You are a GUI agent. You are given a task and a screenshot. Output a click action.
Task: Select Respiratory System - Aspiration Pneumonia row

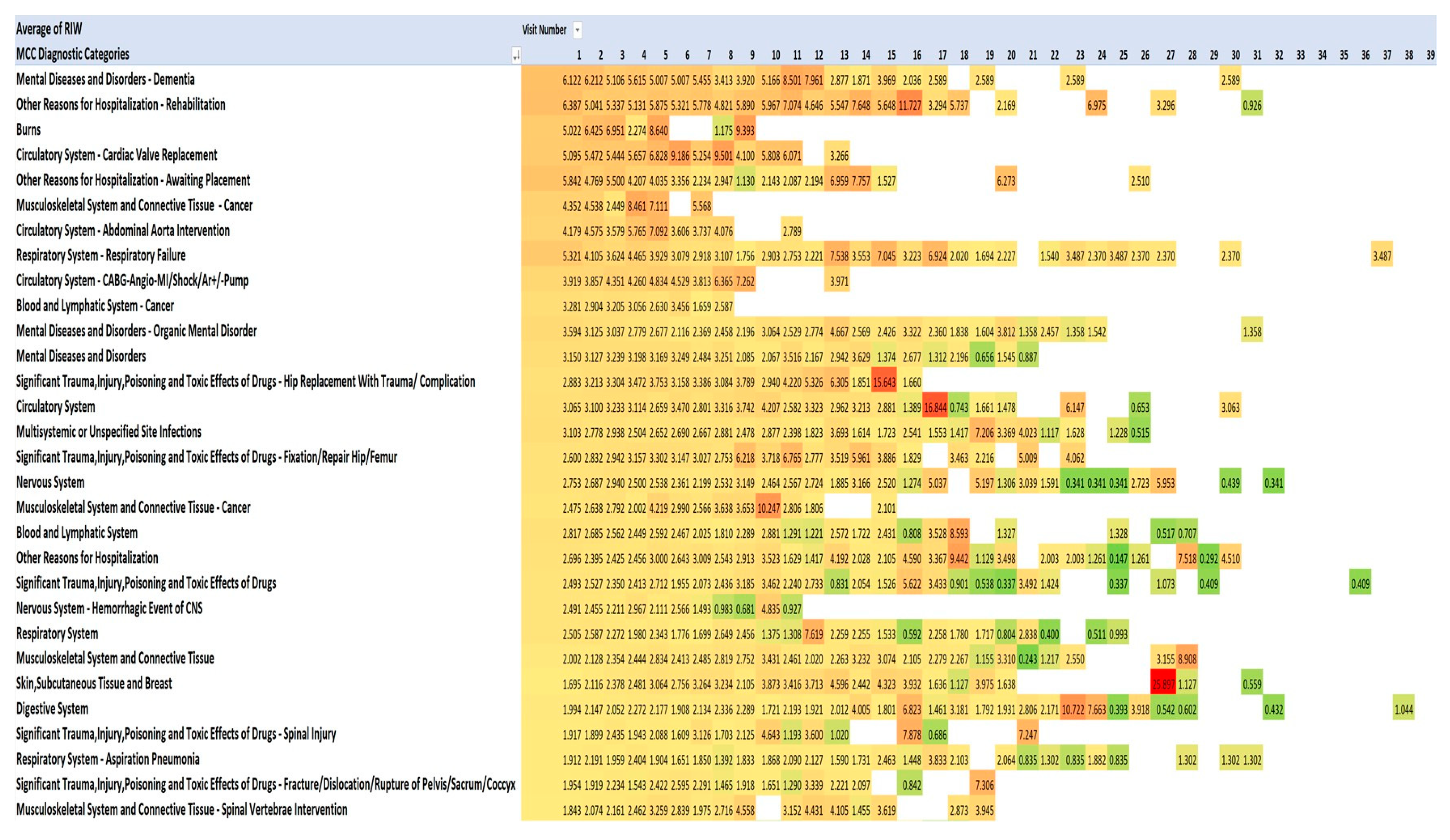coord(108,759)
